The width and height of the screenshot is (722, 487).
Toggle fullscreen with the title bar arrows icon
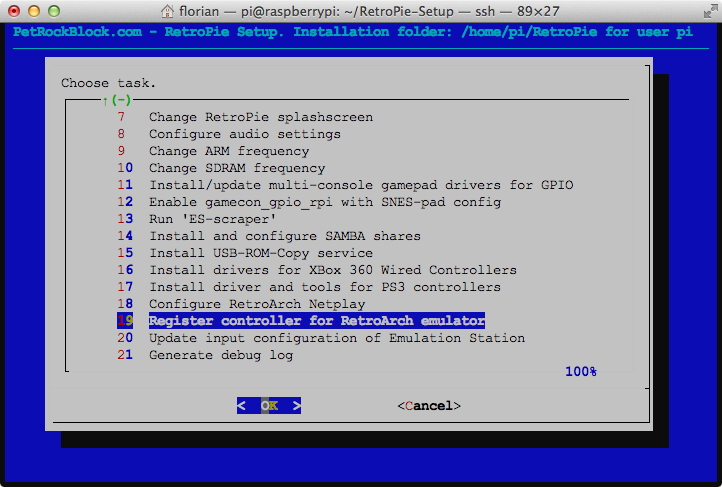coord(710,12)
